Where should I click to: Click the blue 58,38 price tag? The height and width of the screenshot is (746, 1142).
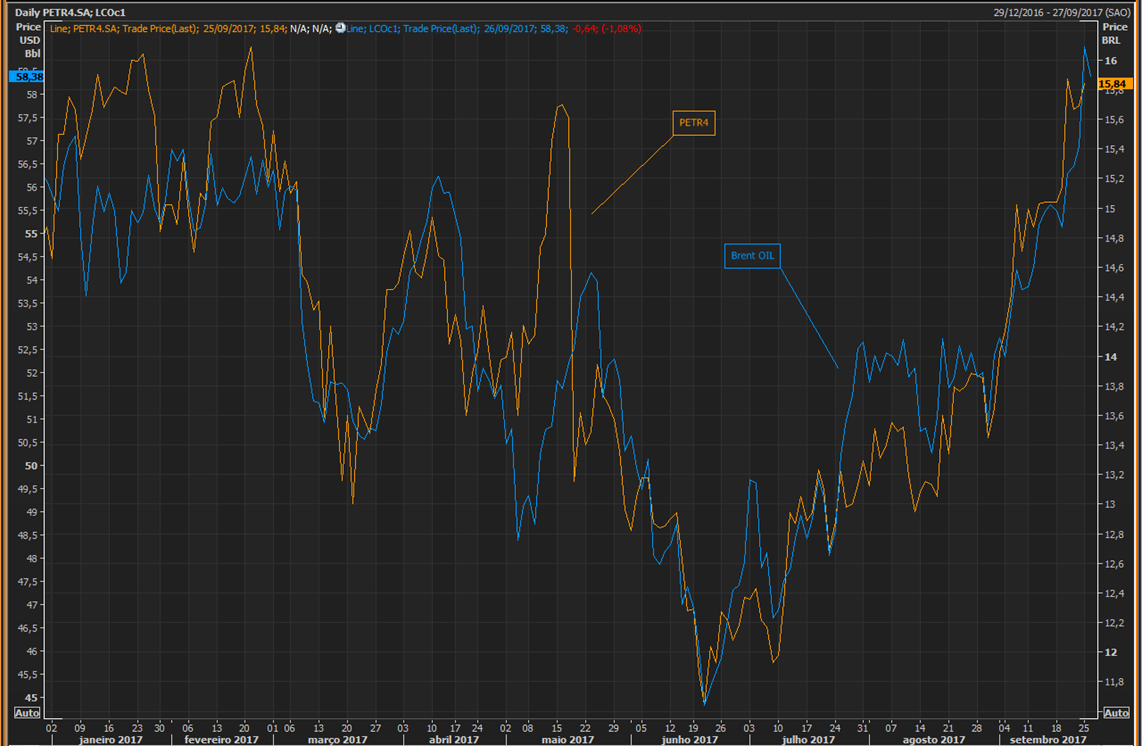pyautogui.click(x=27, y=76)
